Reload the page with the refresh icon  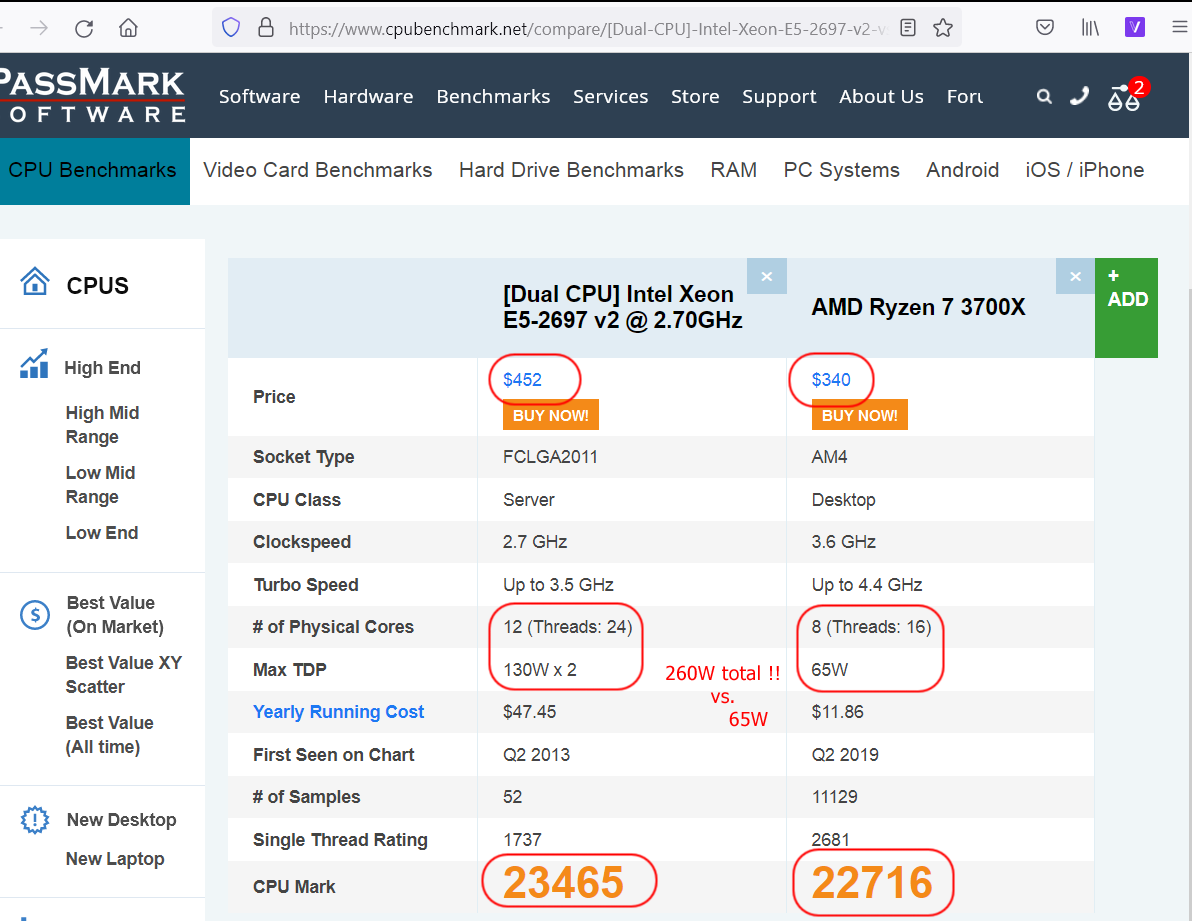point(84,29)
